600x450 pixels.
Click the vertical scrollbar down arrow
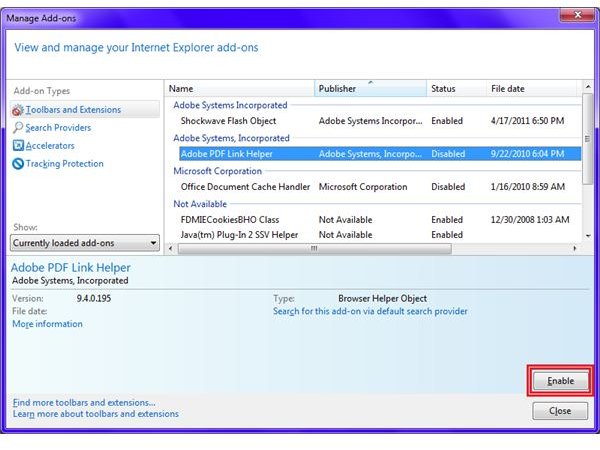coord(588,236)
